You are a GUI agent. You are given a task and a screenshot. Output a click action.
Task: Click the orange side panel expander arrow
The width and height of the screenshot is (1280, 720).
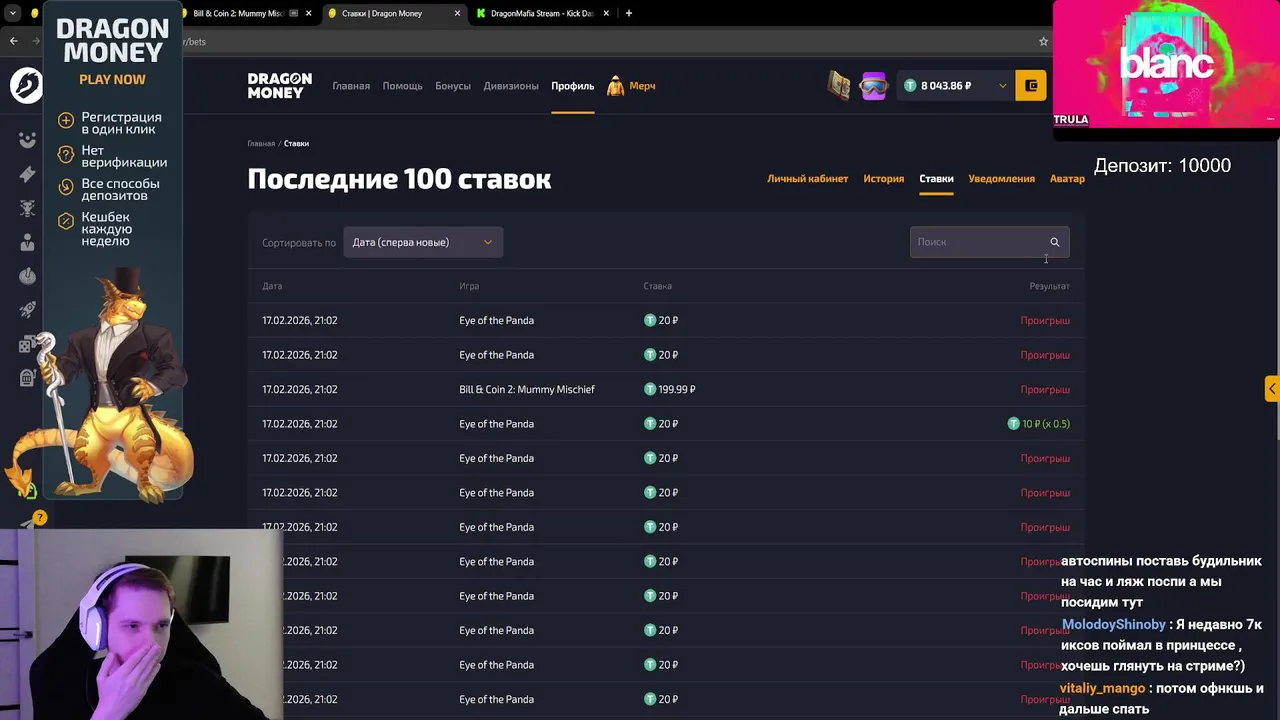click(1272, 389)
